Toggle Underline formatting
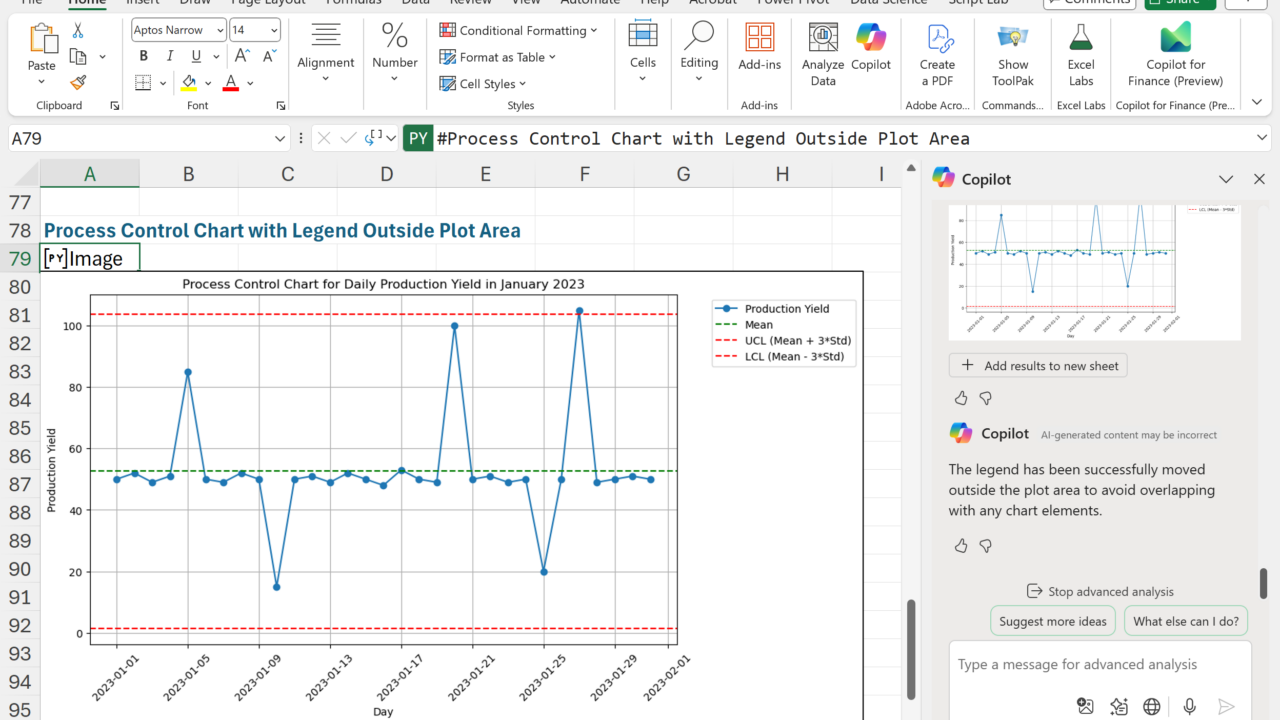1280x720 pixels. click(x=196, y=56)
